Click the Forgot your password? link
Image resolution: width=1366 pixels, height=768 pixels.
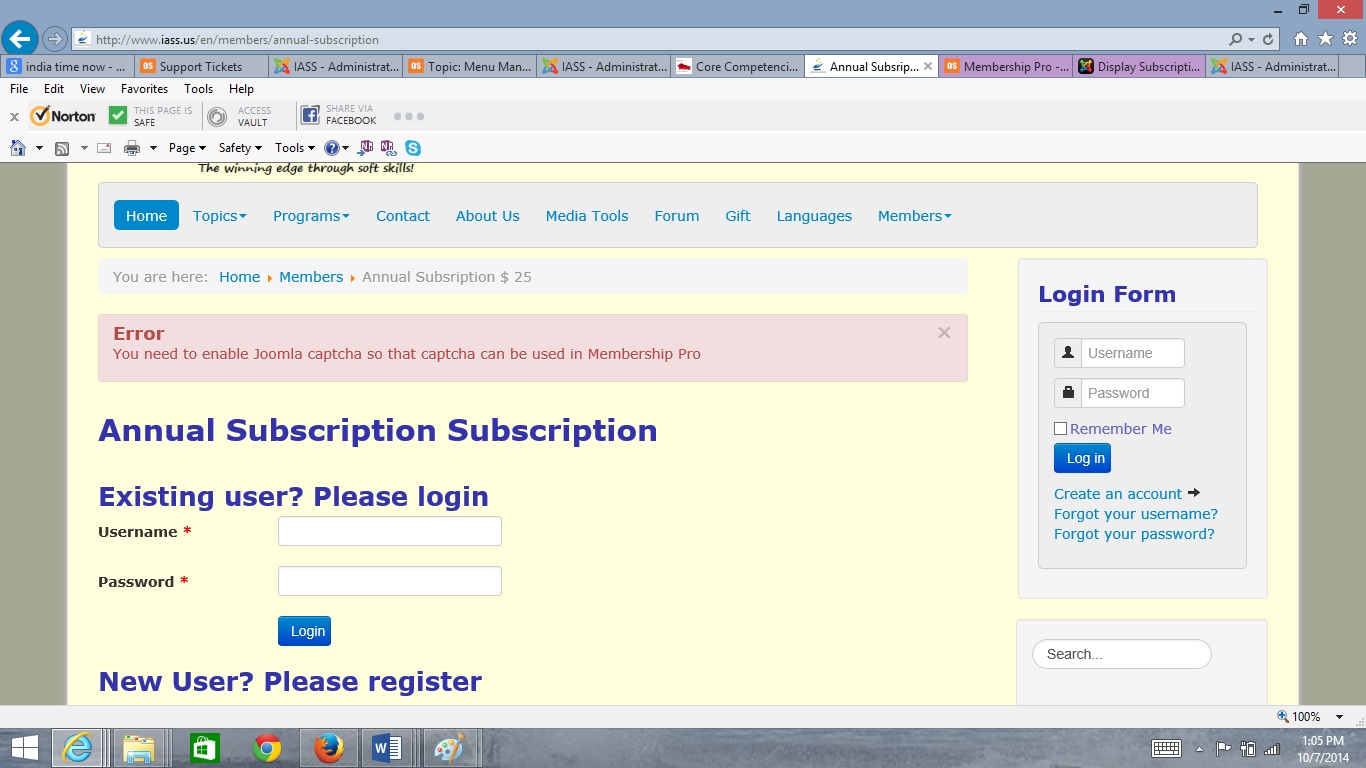pos(1134,534)
